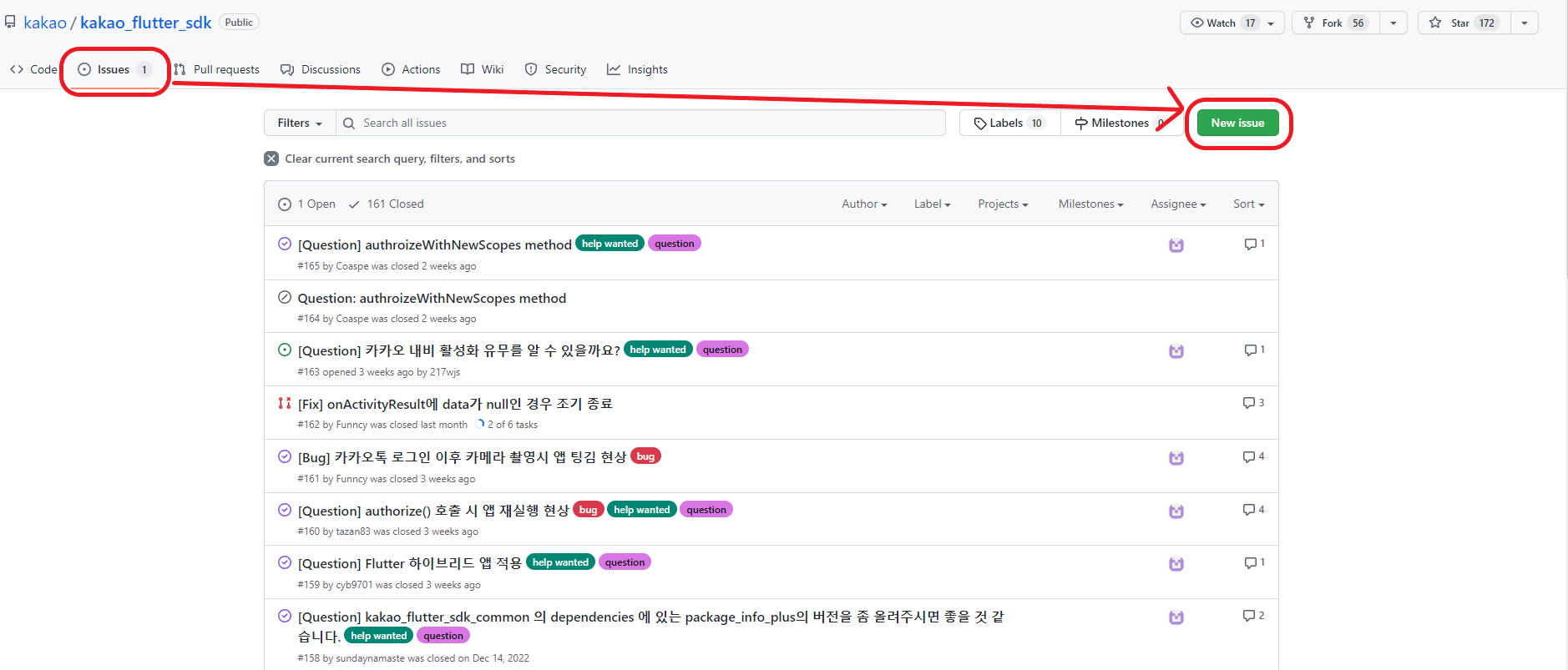Screen dimensions: 1568x670
Task: Open the Wiki tab
Action: coord(483,69)
